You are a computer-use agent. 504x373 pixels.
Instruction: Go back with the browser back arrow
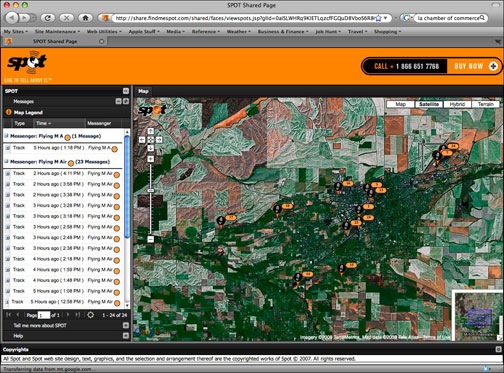12,18
